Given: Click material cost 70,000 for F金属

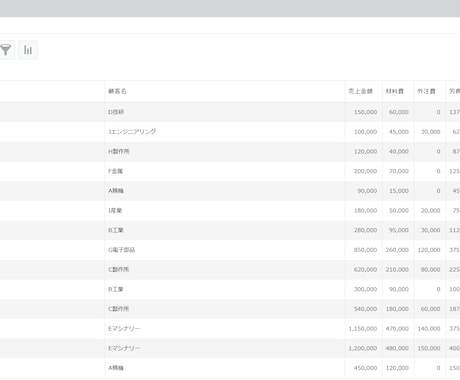Looking at the screenshot, I should pos(399,171).
